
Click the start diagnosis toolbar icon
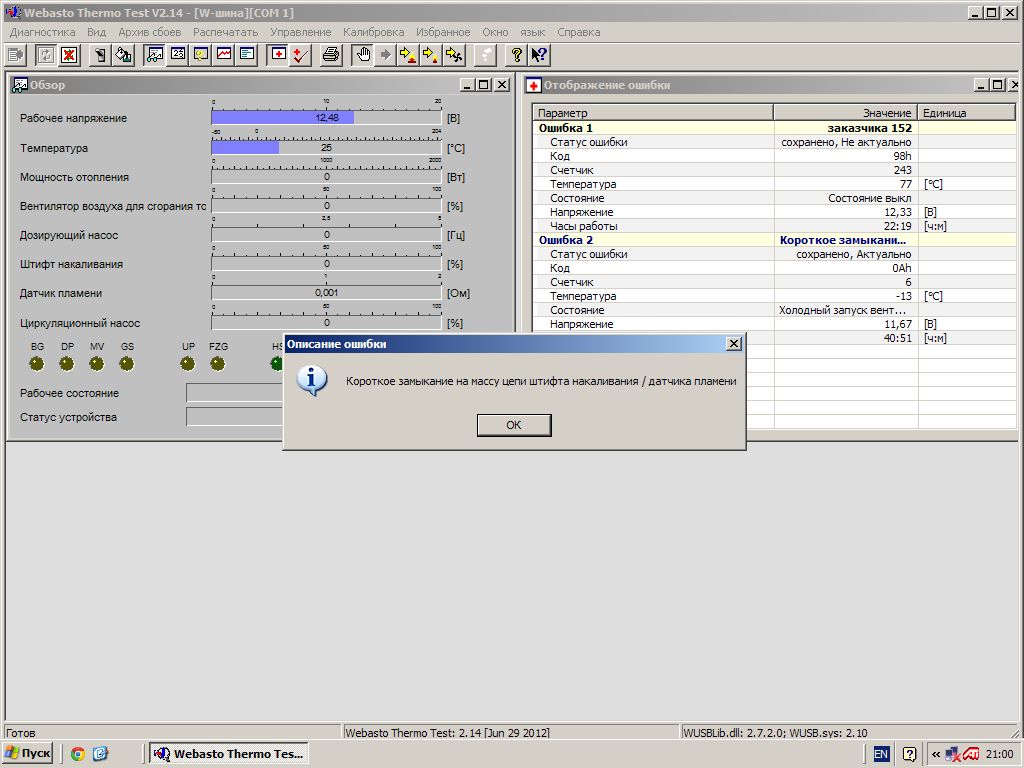15,55
